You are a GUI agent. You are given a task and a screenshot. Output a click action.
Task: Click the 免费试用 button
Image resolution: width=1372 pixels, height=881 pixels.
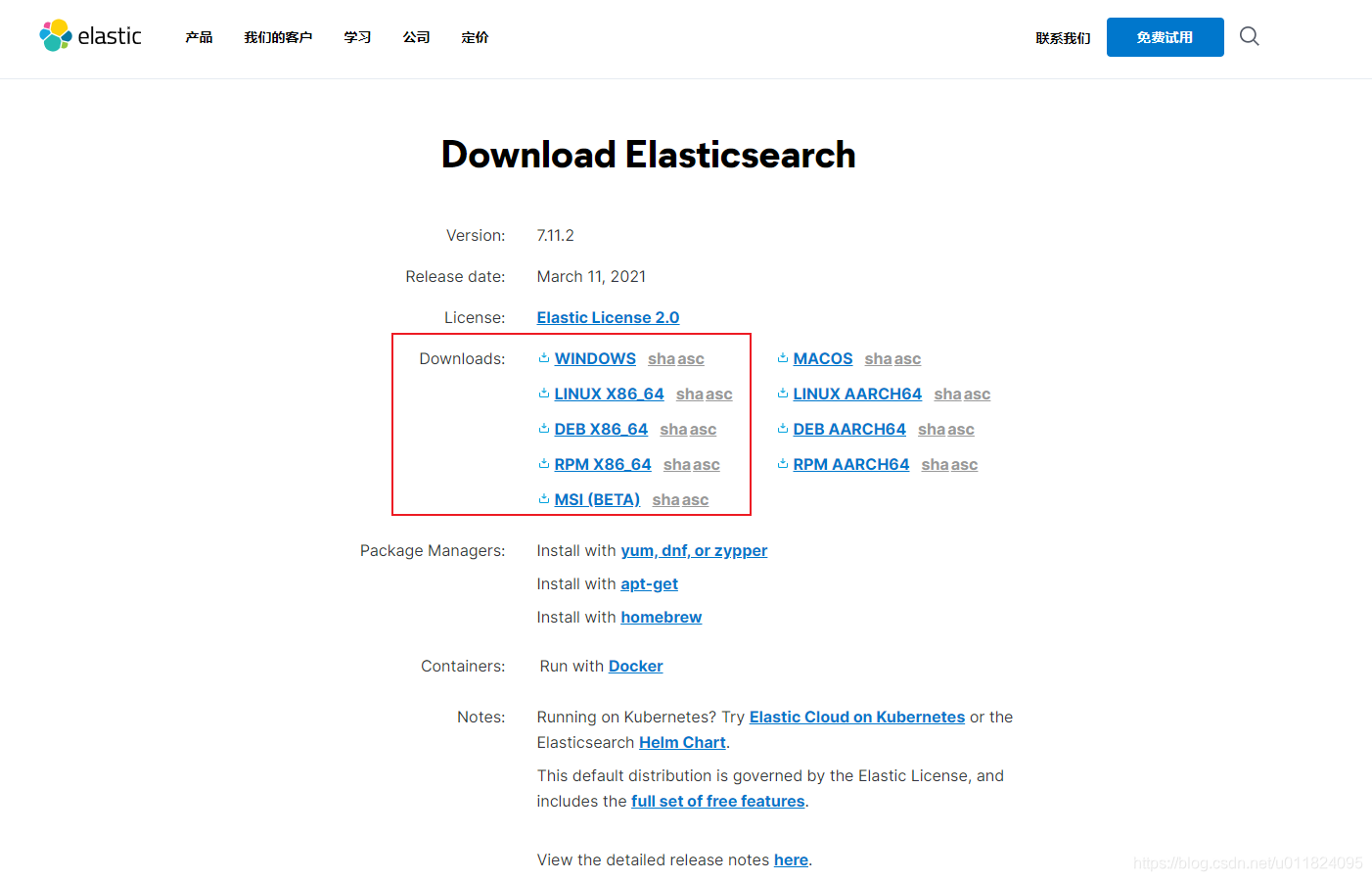(x=1165, y=37)
